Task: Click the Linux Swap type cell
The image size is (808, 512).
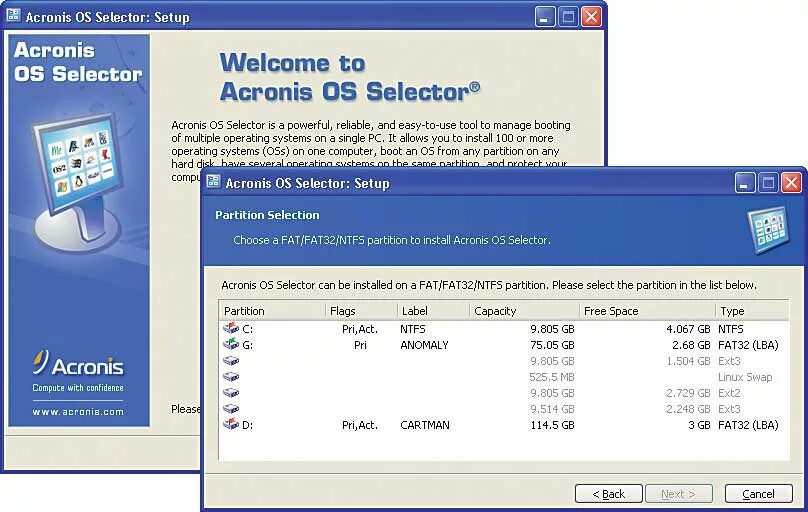Action: [745, 377]
